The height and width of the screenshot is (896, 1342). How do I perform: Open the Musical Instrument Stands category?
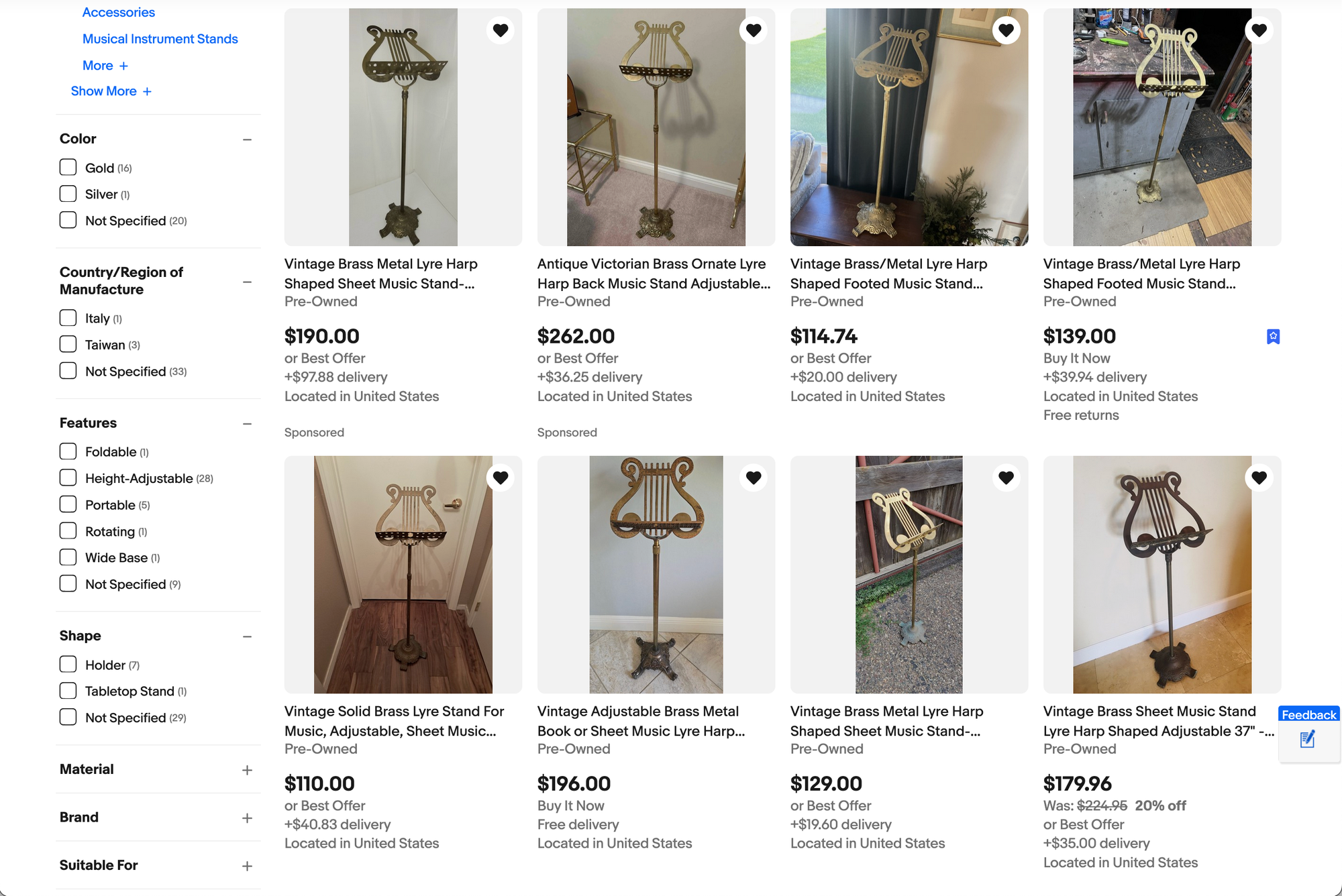[x=160, y=39]
